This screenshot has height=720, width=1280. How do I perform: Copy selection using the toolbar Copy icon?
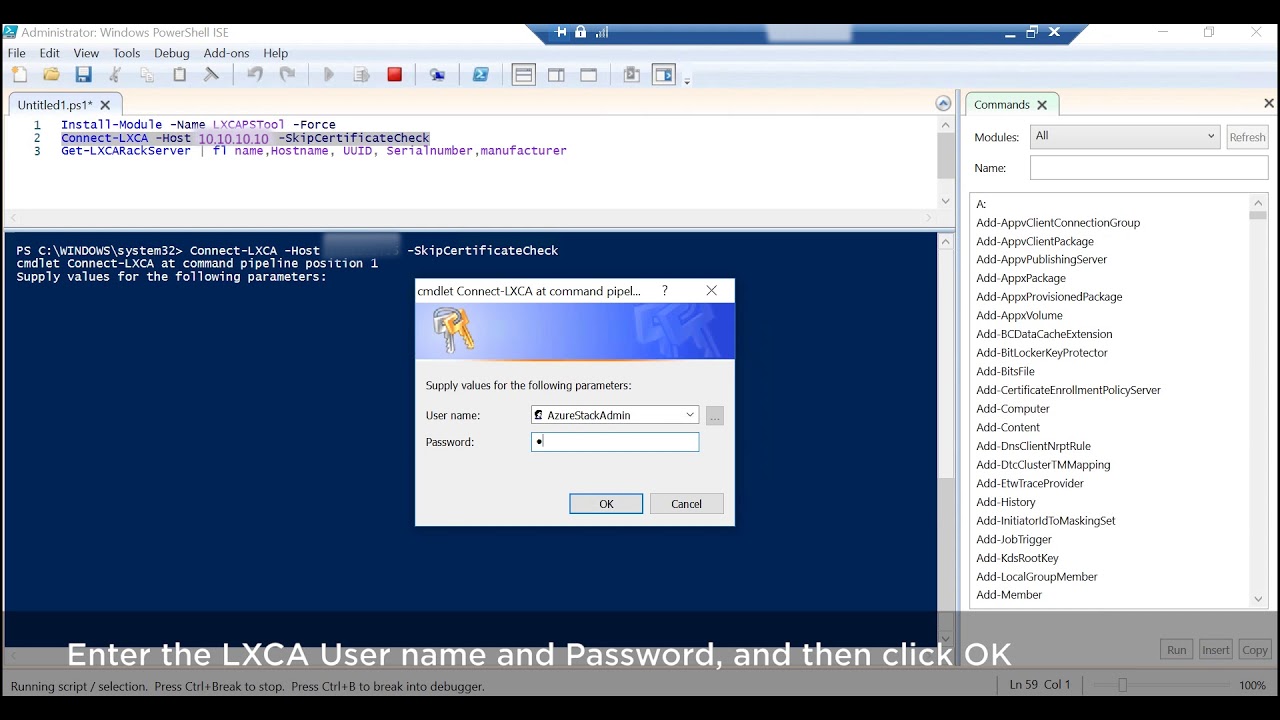pyautogui.click(x=147, y=75)
